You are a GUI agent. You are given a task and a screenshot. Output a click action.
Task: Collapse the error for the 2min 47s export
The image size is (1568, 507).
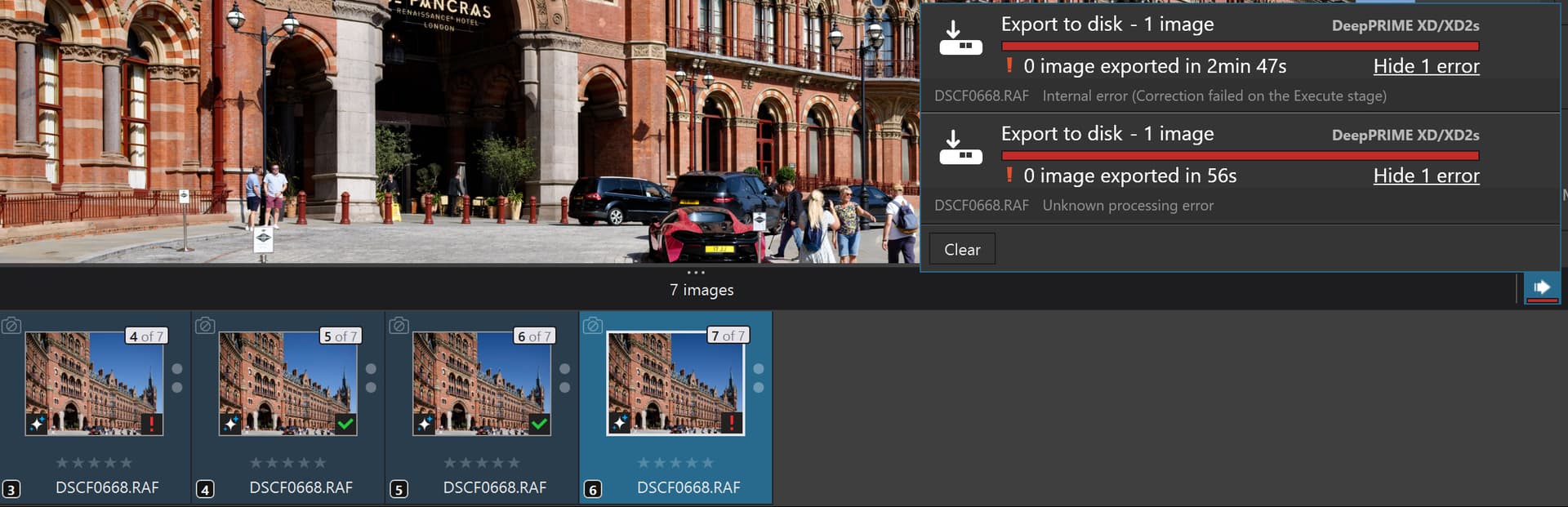point(1425,66)
